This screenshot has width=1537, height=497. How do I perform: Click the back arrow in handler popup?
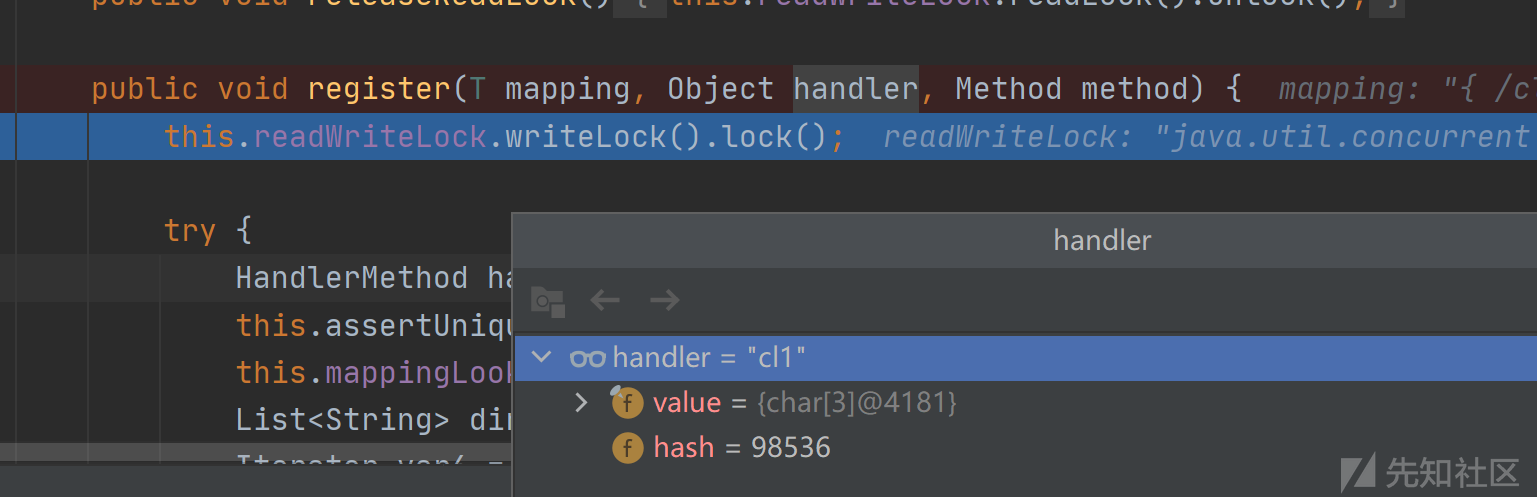pos(604,300)
